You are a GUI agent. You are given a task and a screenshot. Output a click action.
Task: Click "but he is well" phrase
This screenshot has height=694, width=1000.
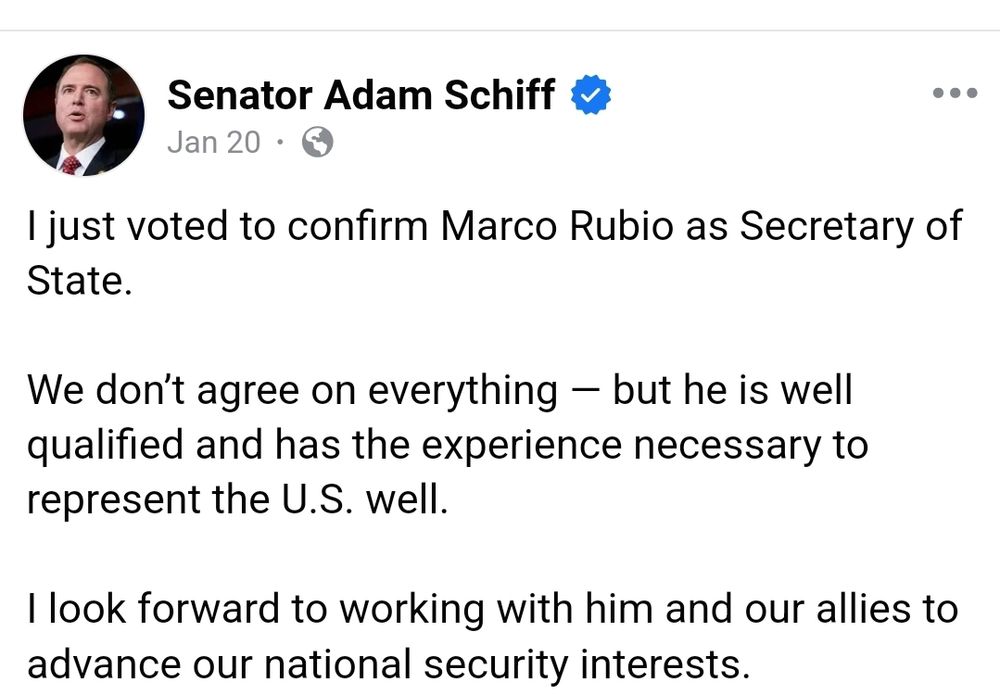coord(732,389)
